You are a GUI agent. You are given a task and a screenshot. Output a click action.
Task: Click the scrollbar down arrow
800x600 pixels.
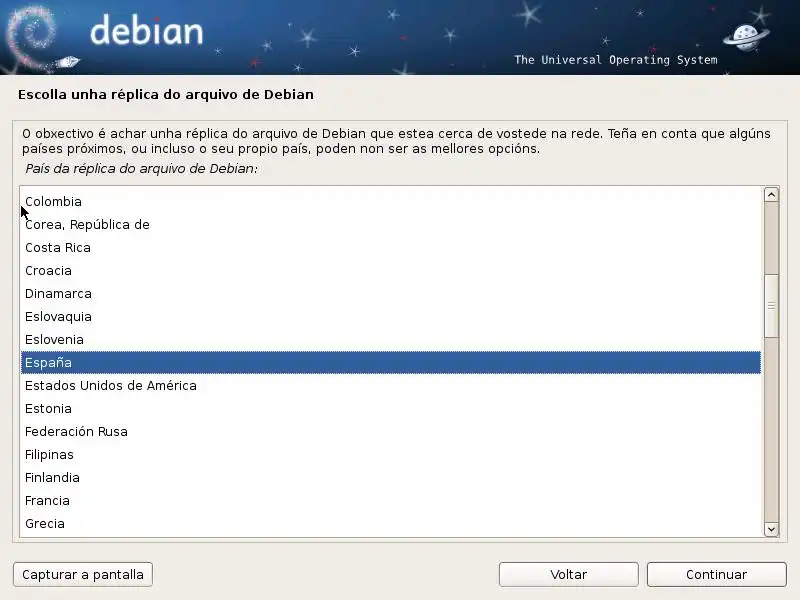771,529
